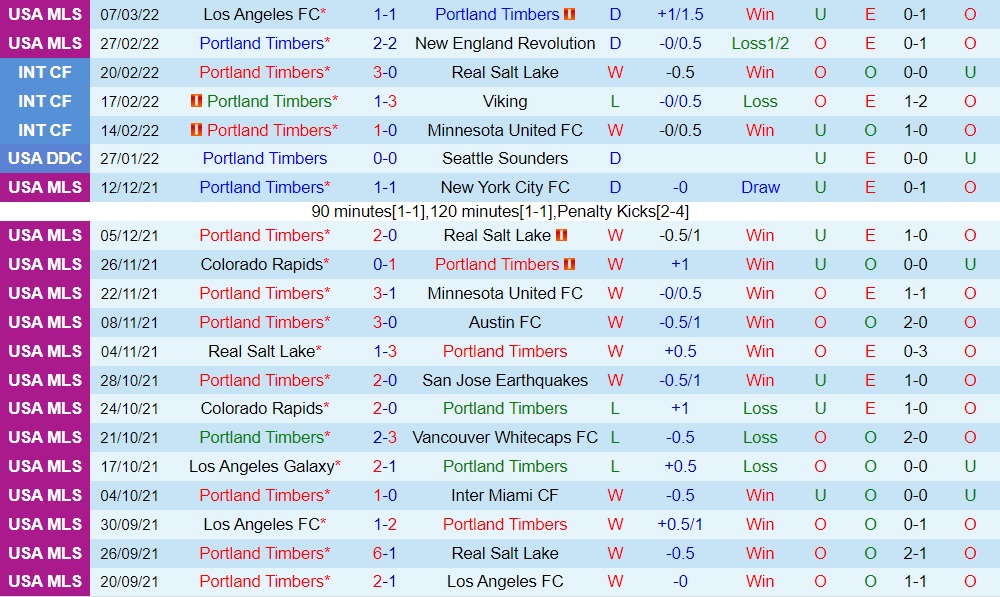The width and height of the screenshot is (1000, 597).
Task: Open the Viking team page
Action: (505, 101)
